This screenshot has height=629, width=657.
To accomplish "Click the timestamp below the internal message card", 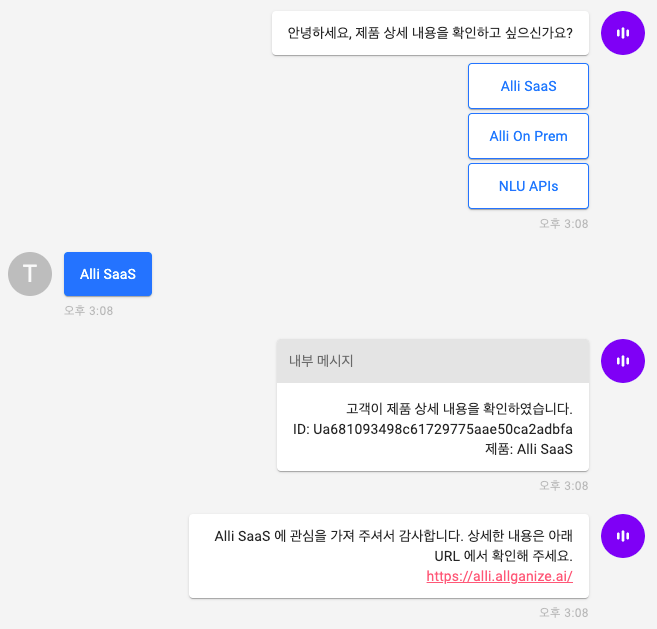I will pos(564,486).
